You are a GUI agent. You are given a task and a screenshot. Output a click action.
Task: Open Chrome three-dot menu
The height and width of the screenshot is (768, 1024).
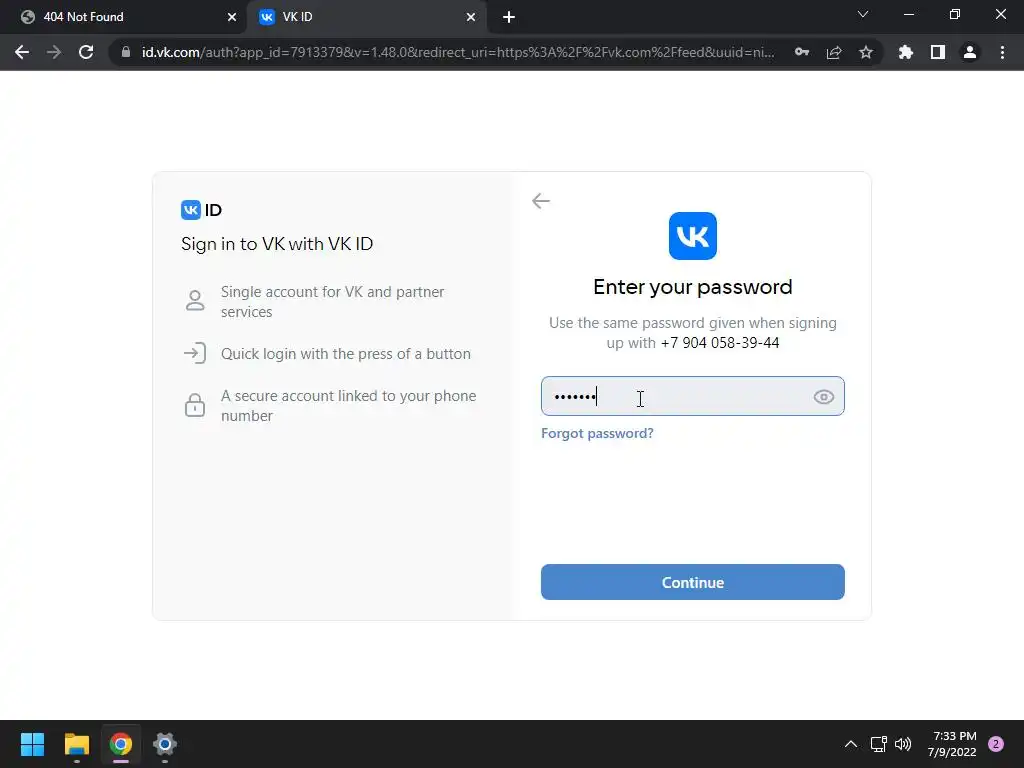coord(1002,52)
